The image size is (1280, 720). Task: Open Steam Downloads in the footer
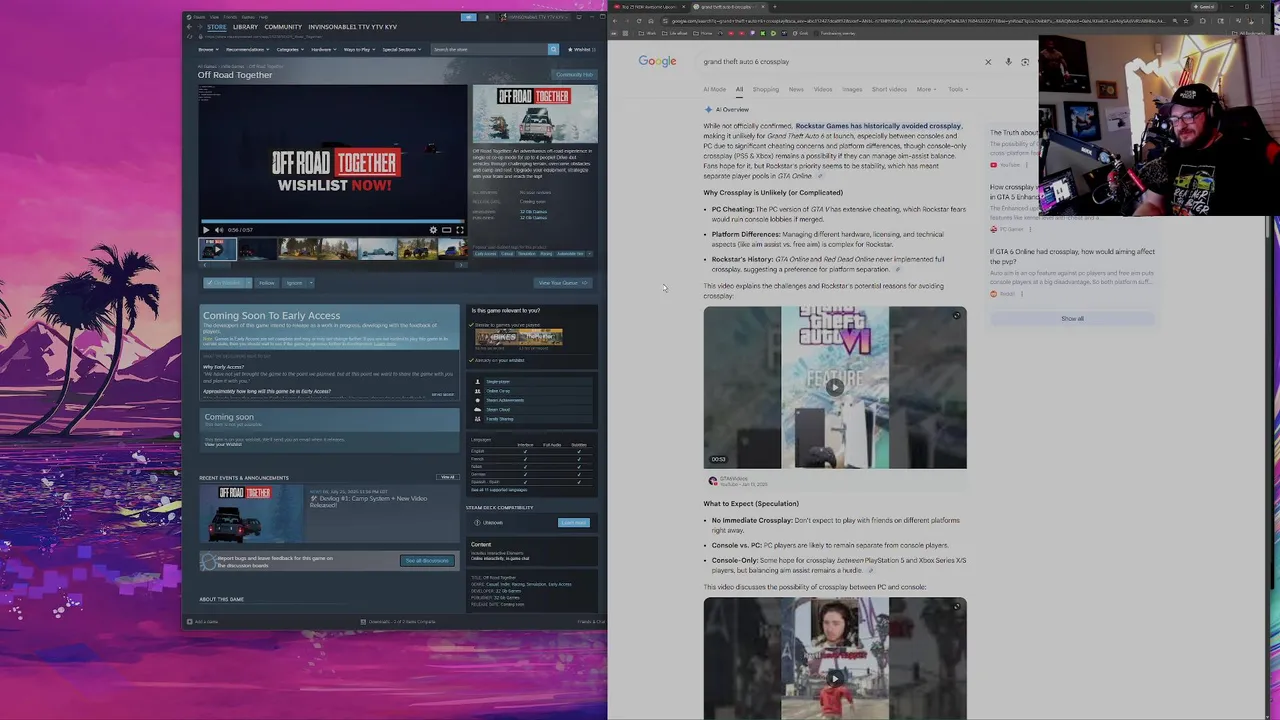coord(399,622)
